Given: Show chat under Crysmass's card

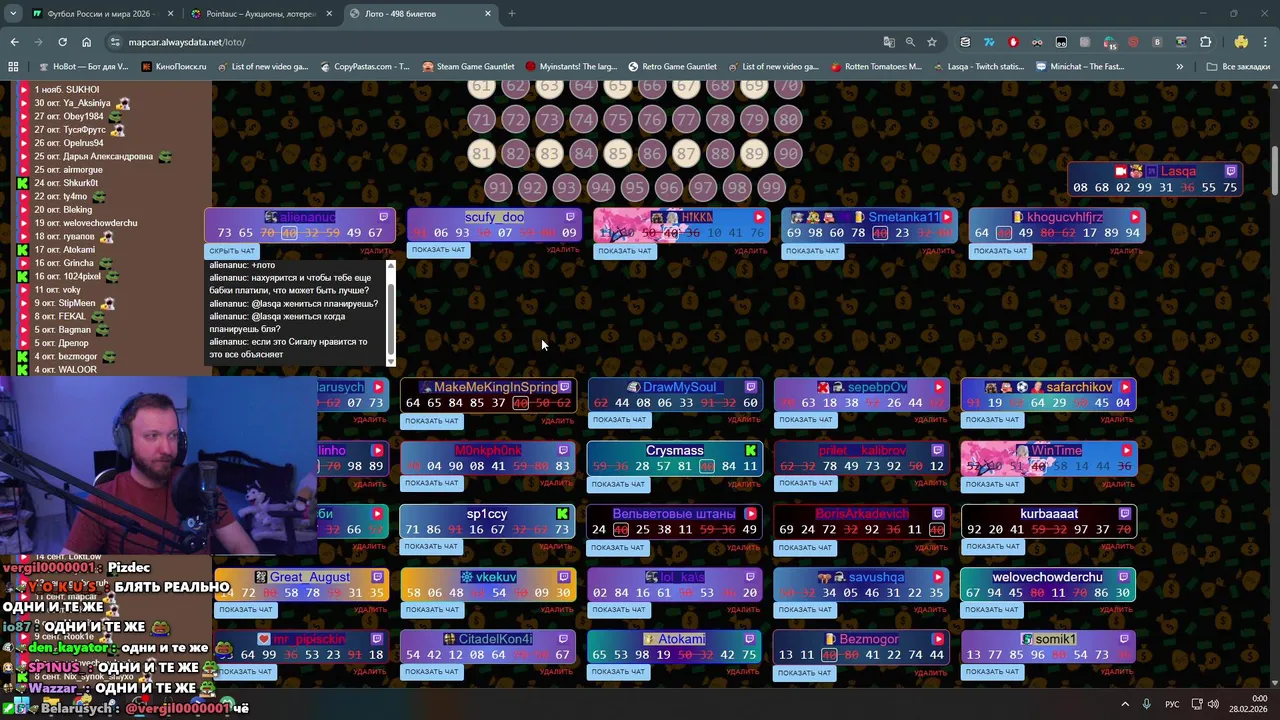Looking at the screenshot, I should tap(618, 484).
